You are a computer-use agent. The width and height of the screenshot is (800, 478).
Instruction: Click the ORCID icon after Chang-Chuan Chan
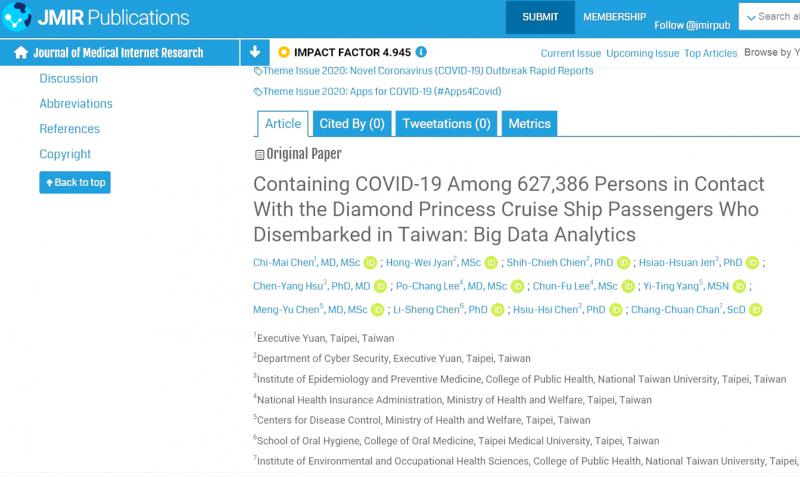click(756, 310)
